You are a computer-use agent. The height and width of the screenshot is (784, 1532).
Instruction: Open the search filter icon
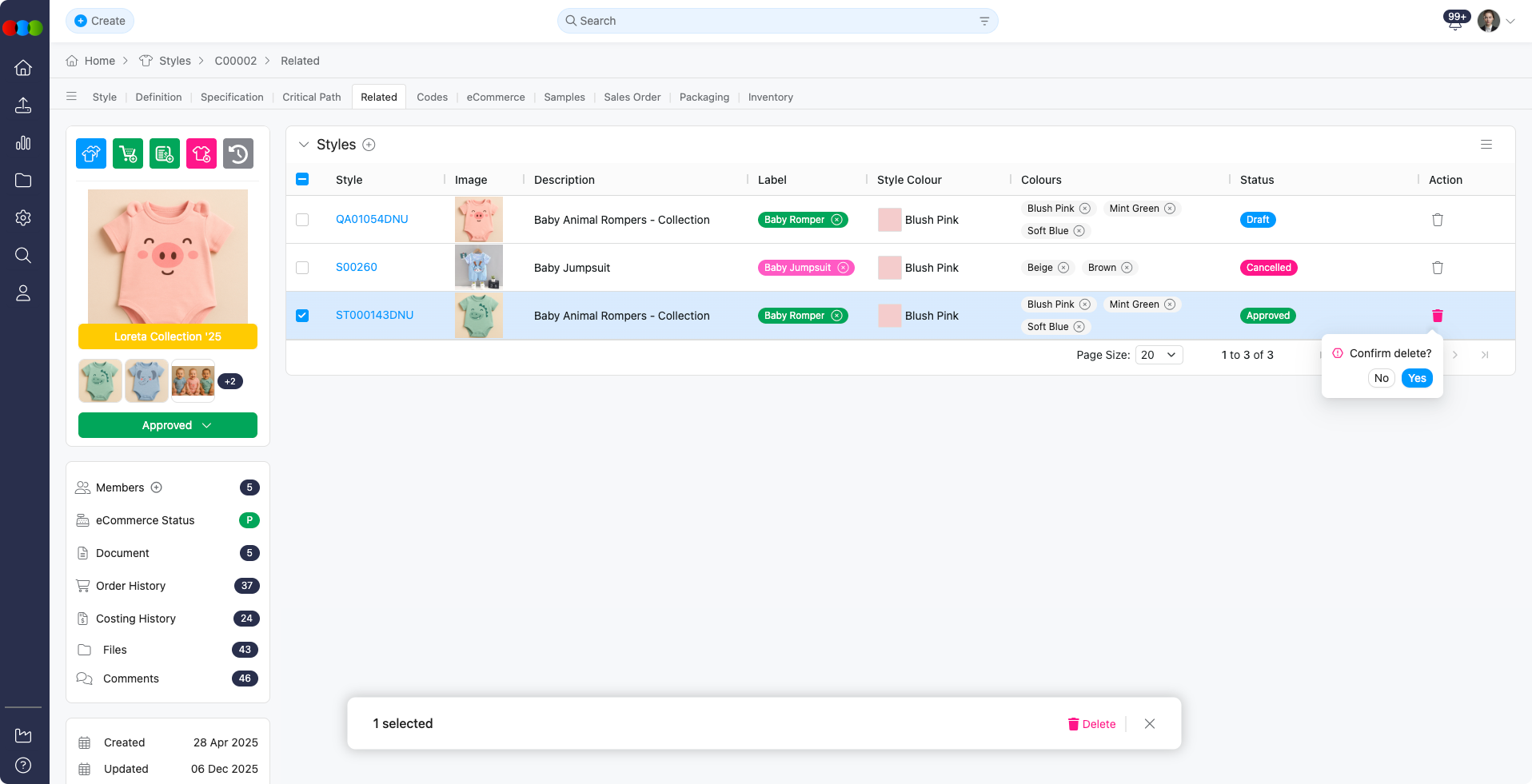(984, 21)
